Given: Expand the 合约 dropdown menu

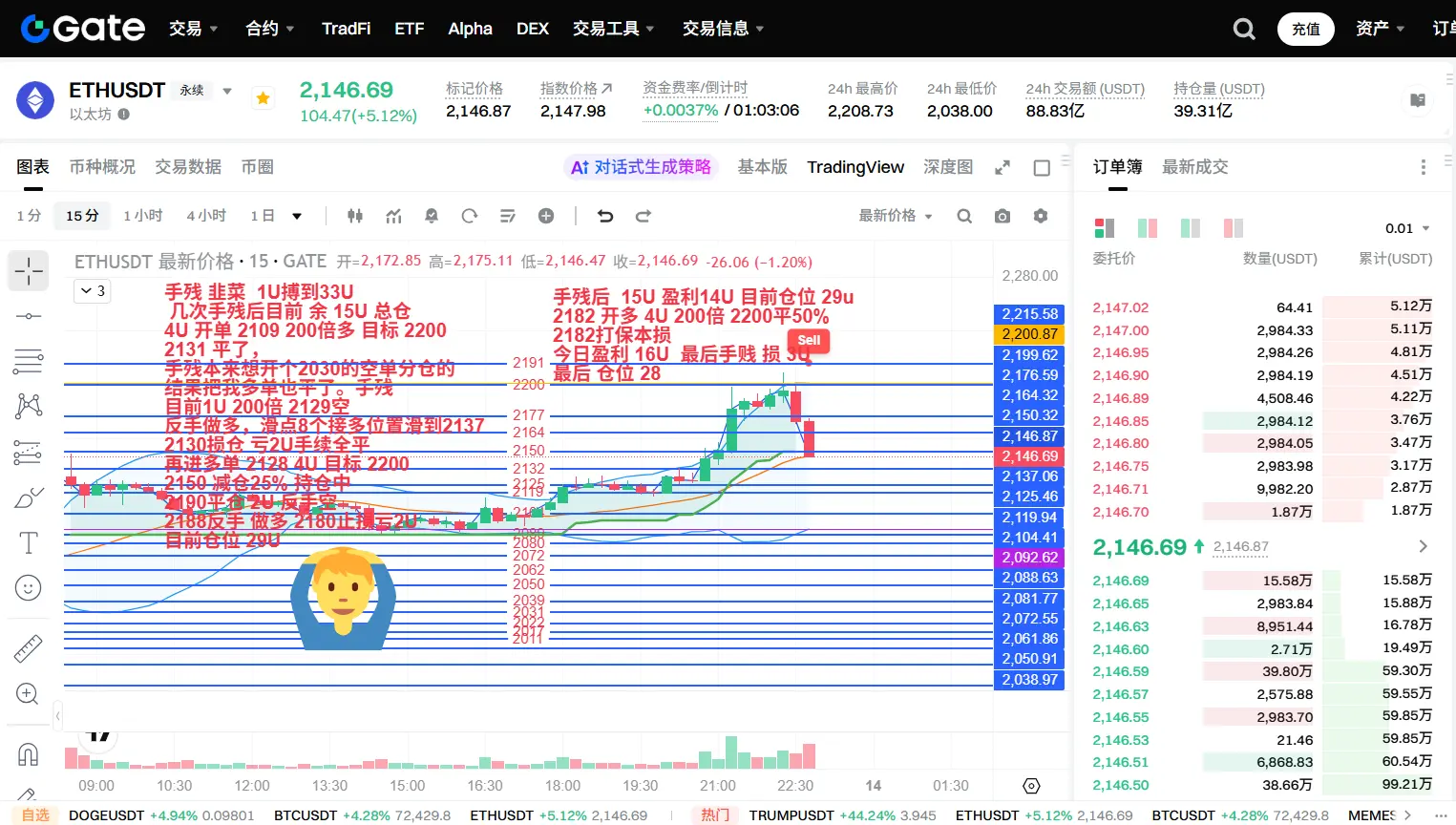Looking at the screenshot, I should point(270,29).
